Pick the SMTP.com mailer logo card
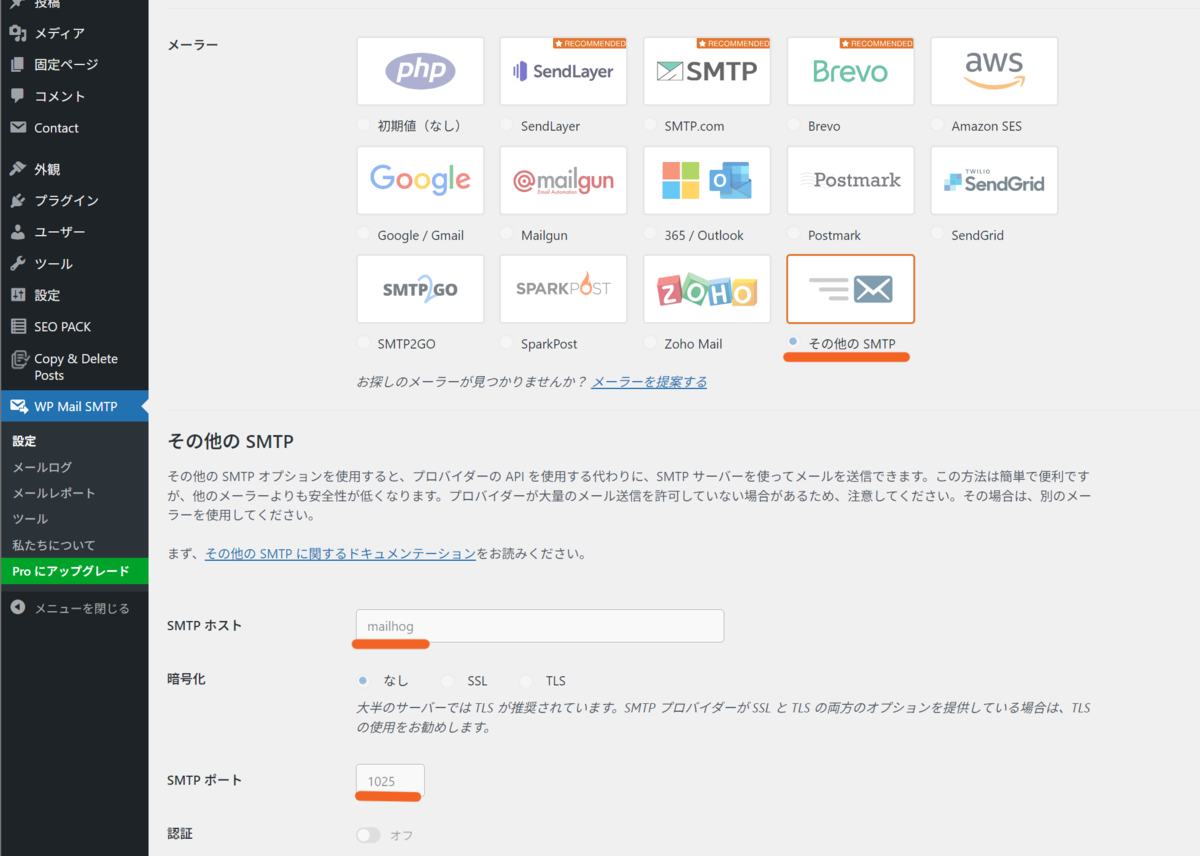 coord(707,71)
